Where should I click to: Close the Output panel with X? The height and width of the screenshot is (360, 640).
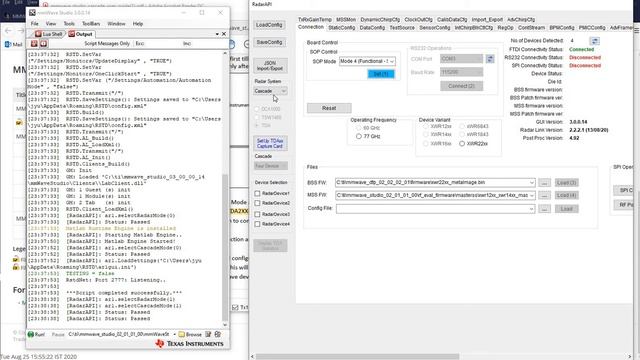(224, 34)
